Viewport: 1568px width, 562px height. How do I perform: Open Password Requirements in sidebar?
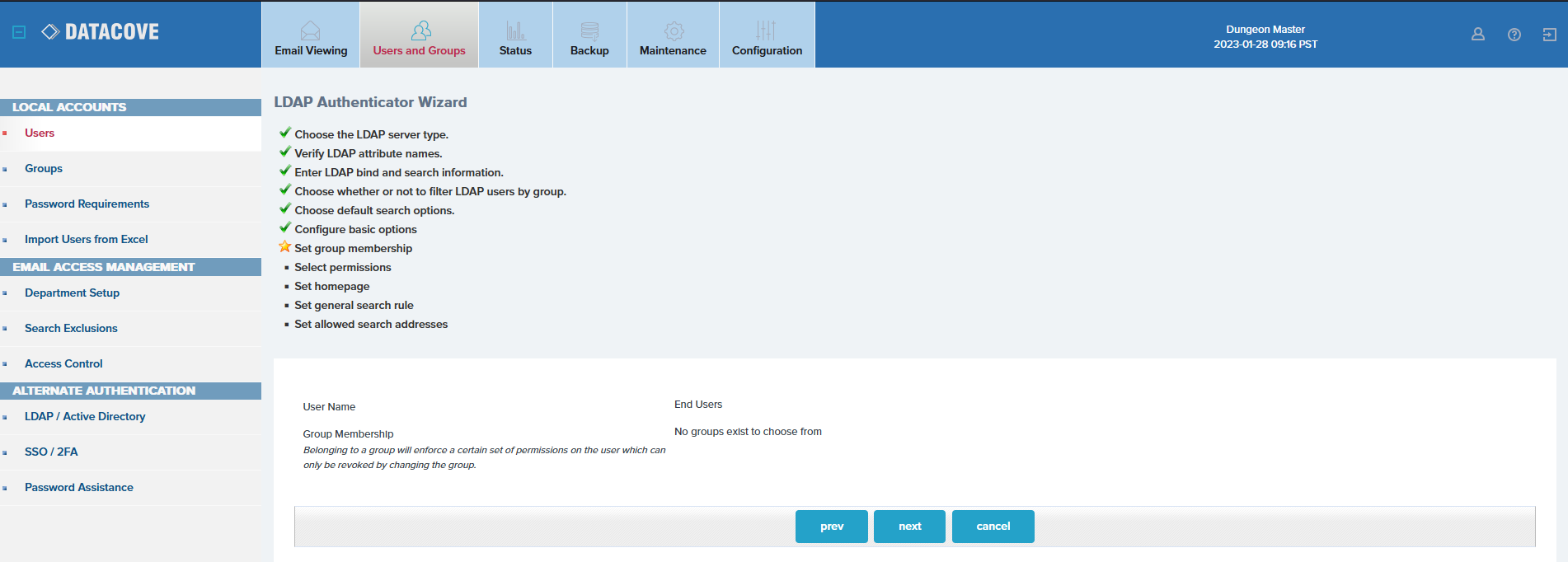tap(87, 204)
